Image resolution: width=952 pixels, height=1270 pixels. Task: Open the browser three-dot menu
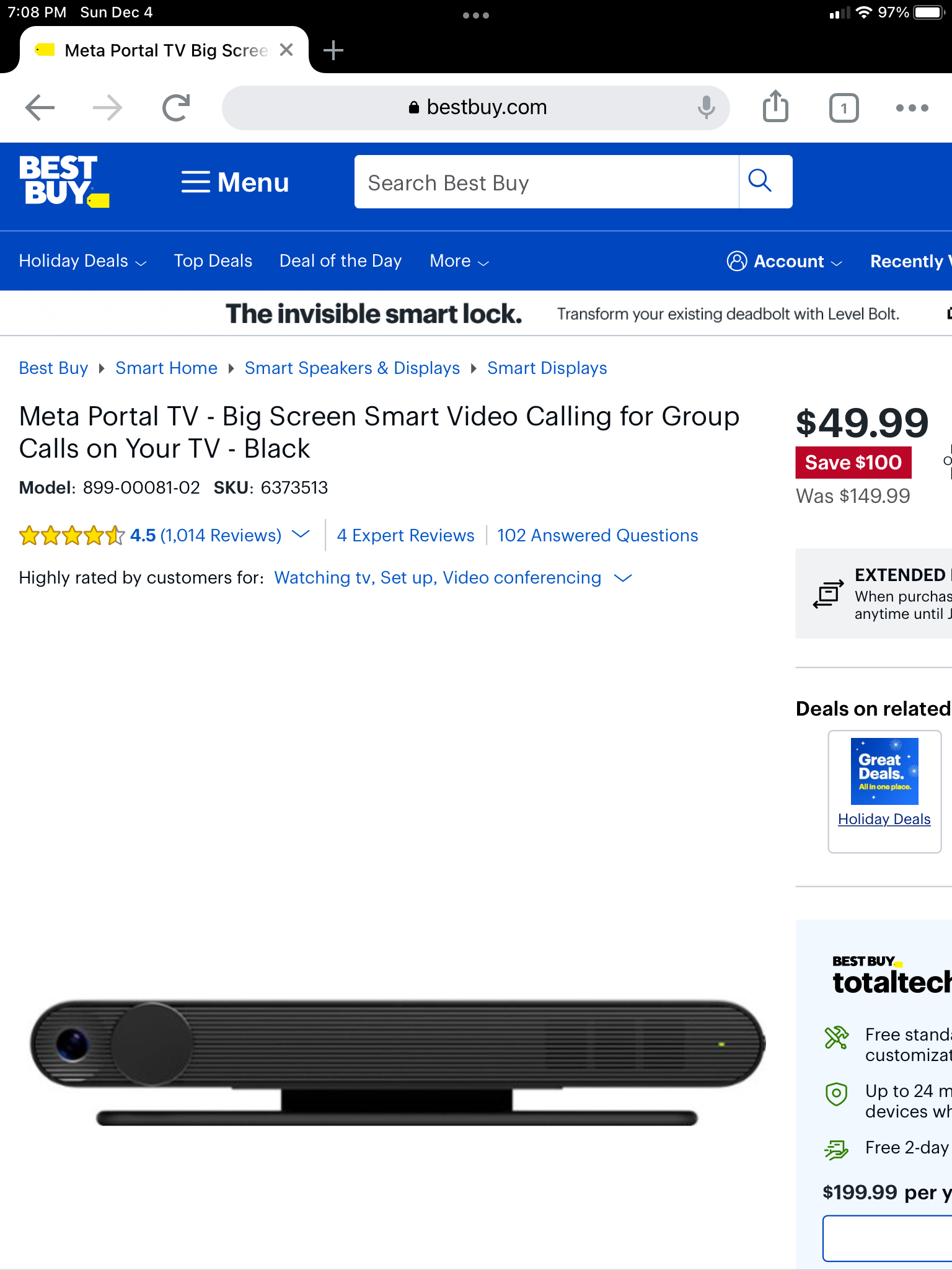[x=912, y=108]
